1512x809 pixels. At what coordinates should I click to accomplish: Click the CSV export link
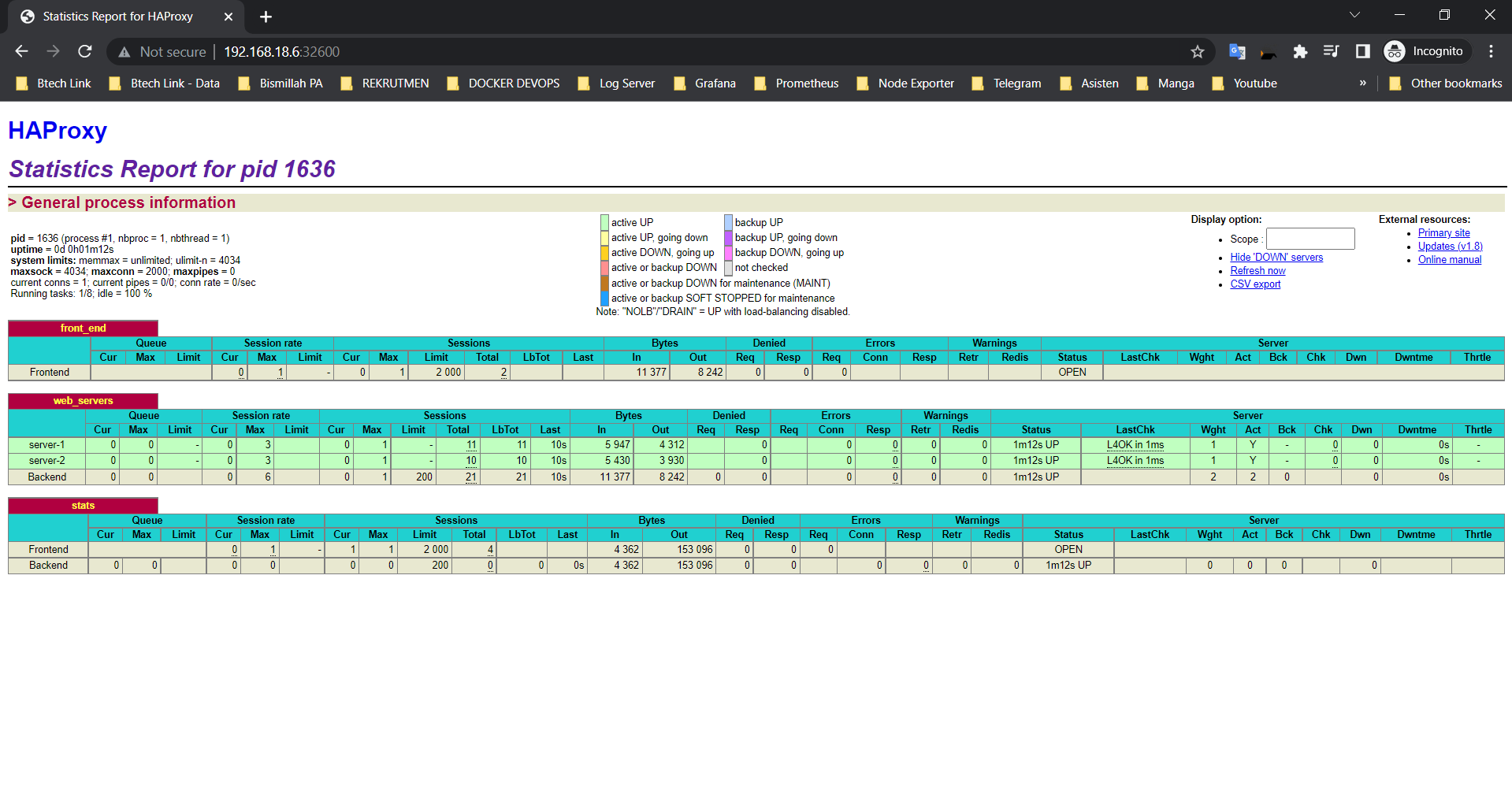point(1255,284)
